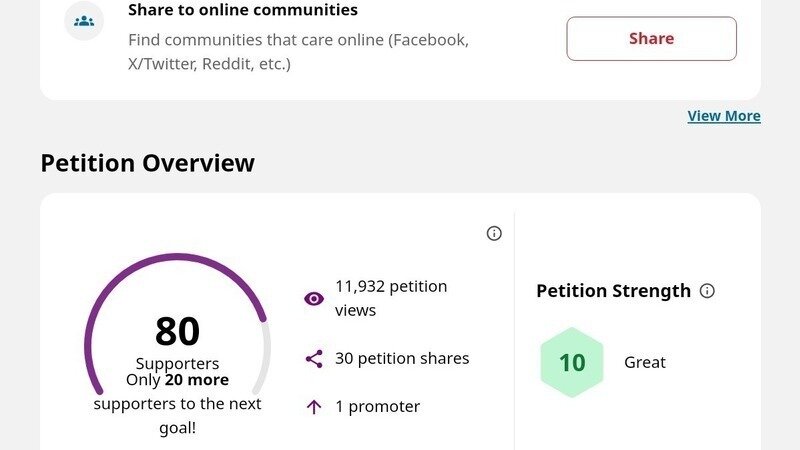Click the 1 promoter label
Viewport: 800px width, 450px height.
[x=377, y=406]
